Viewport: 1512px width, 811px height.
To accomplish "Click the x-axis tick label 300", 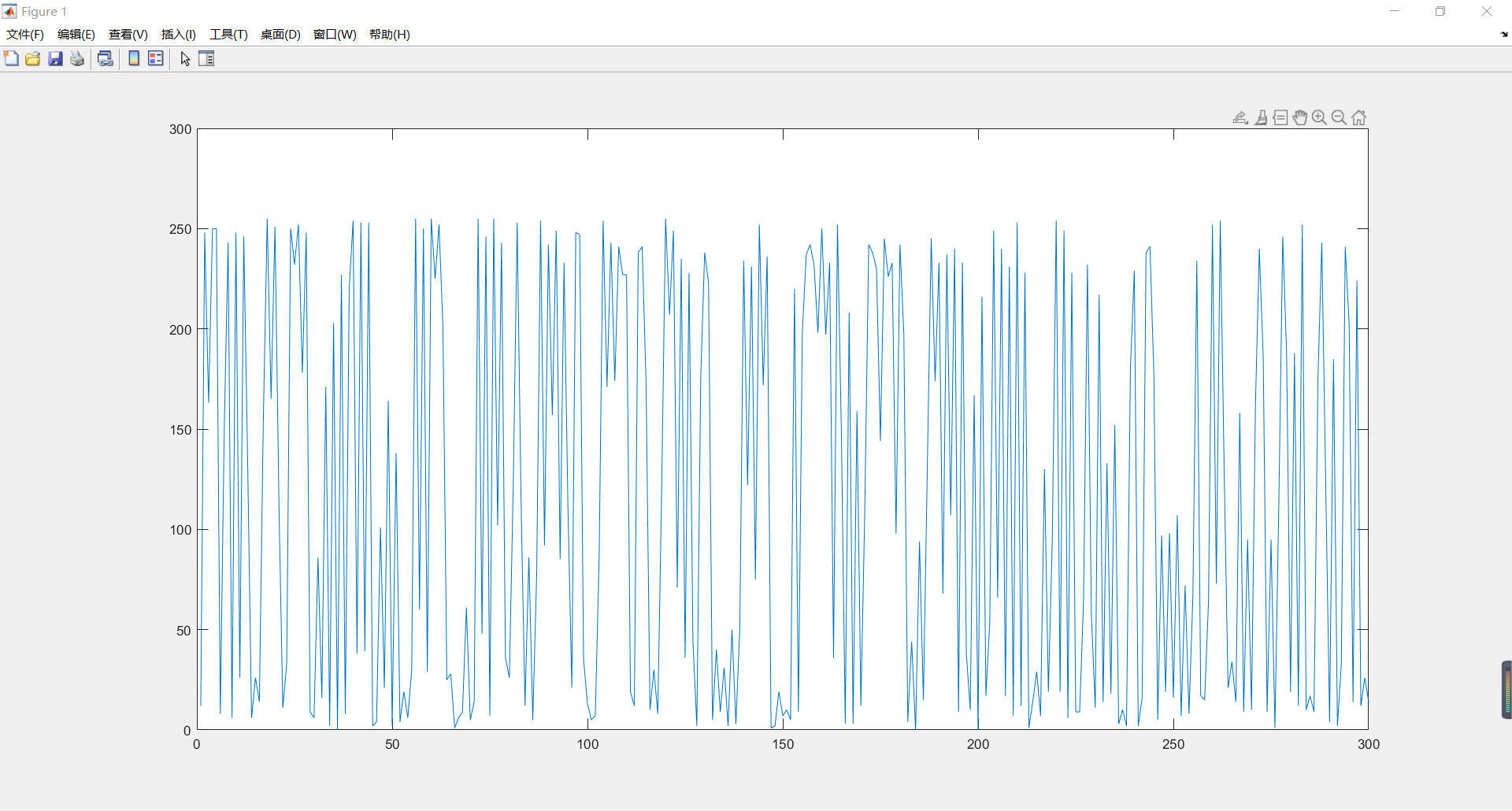I will (1369, 744).
